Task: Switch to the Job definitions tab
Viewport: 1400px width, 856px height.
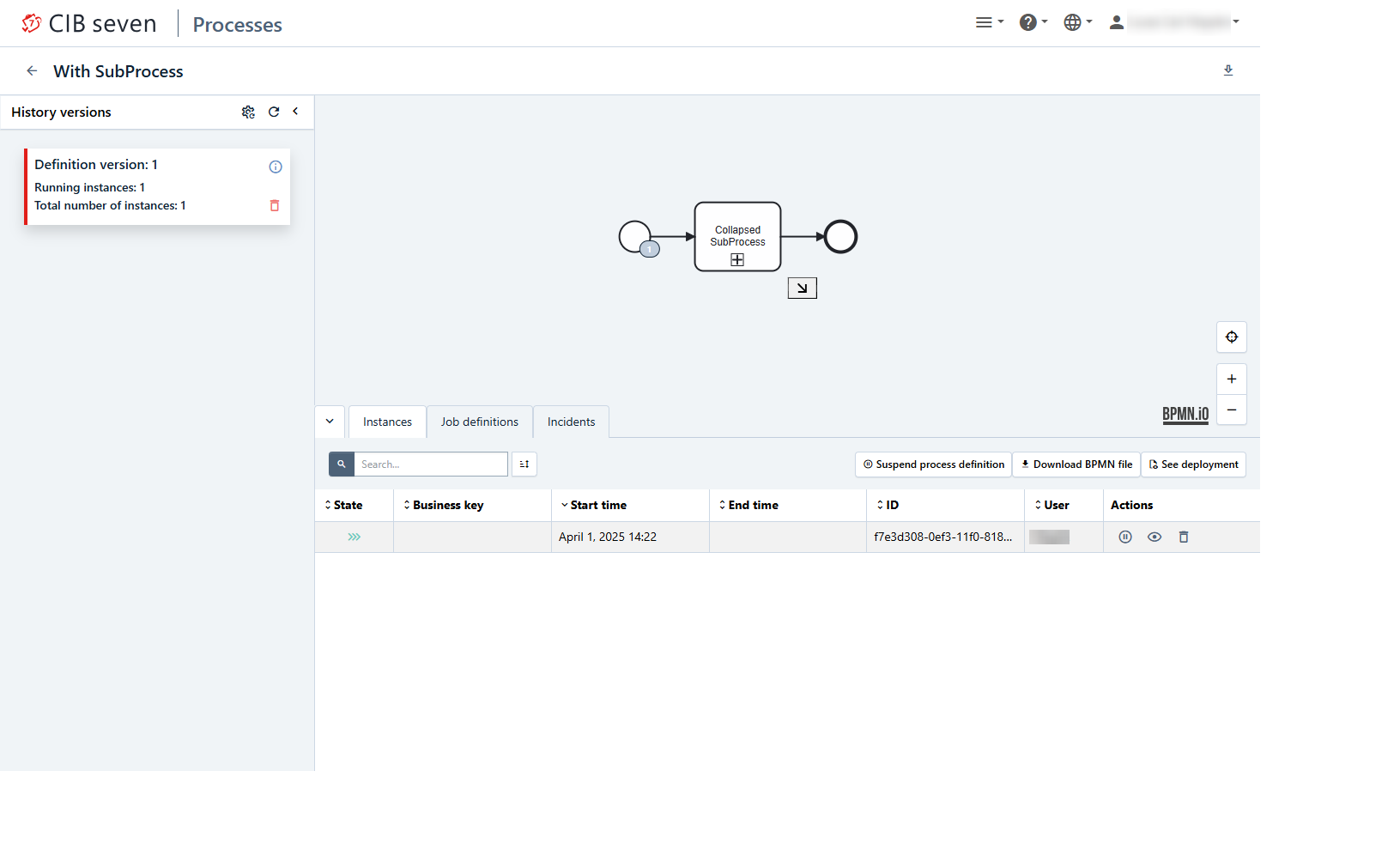Action: [x=479, y=422]
